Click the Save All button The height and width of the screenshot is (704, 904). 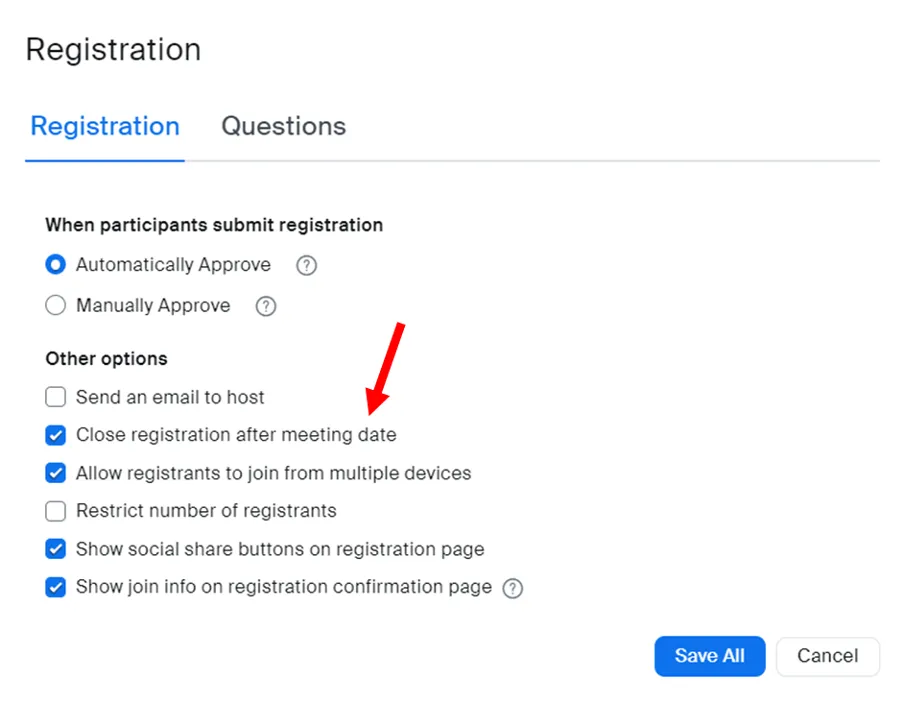pyautogui.click(x=709, y=656)
